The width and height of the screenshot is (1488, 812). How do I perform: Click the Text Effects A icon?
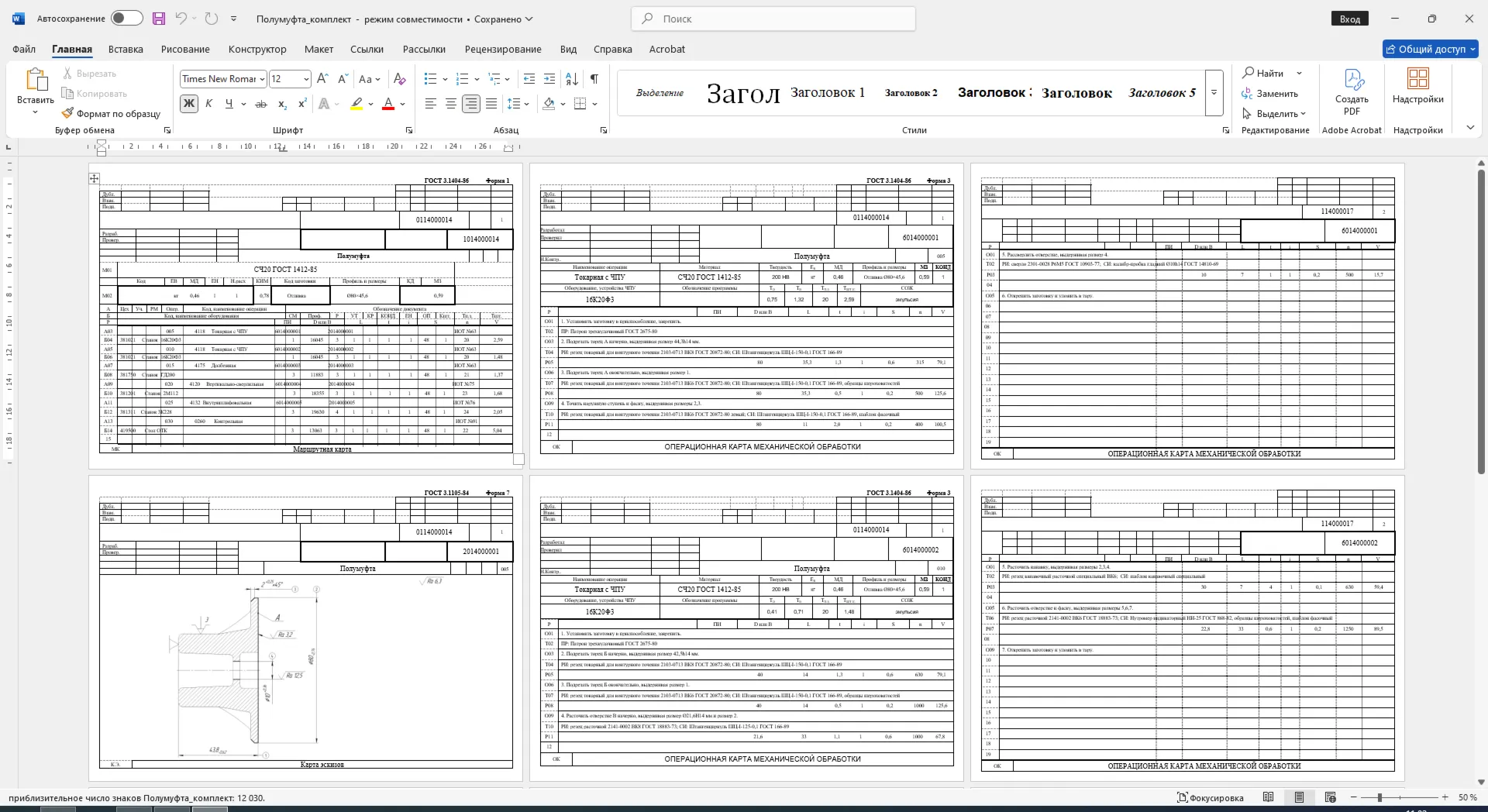click(324, 104)
